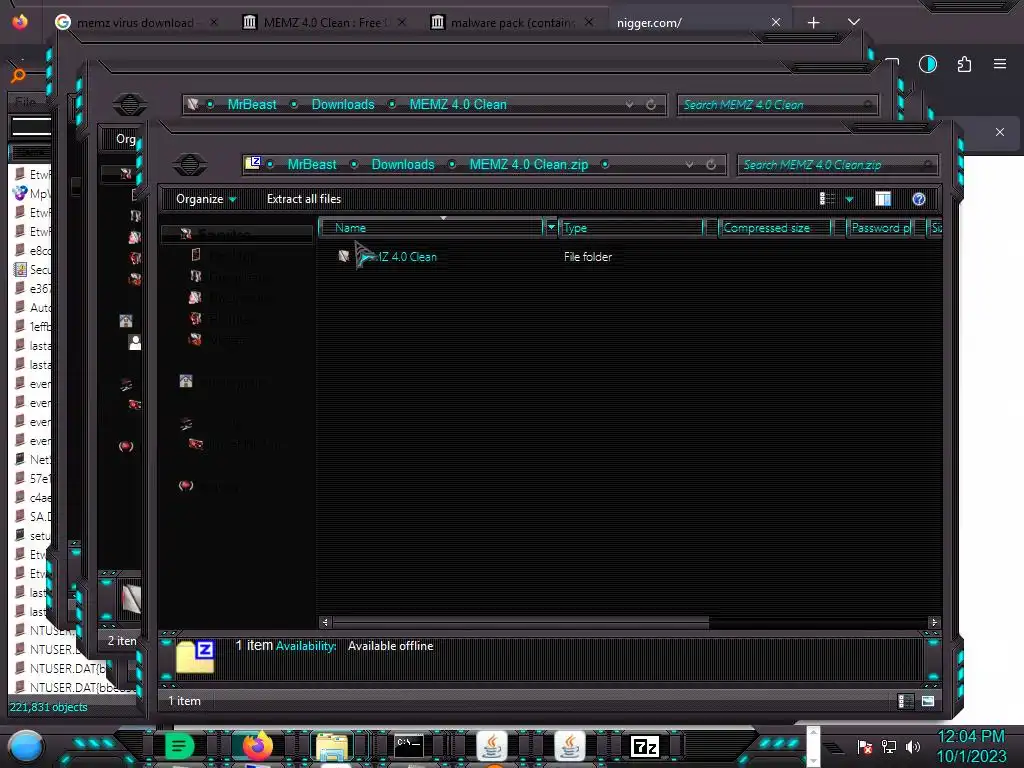Select the 'MEMZ 4.0 Clean' folder row
Viewport: 1024px width, 768px height.
point(388,257)
